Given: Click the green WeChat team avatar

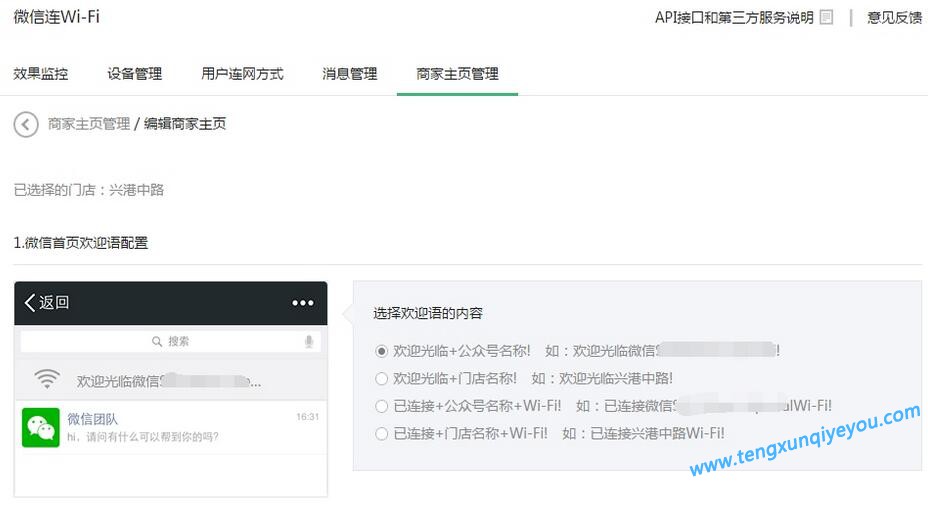Looking at the screenshot, I should [x=41, y=427].
